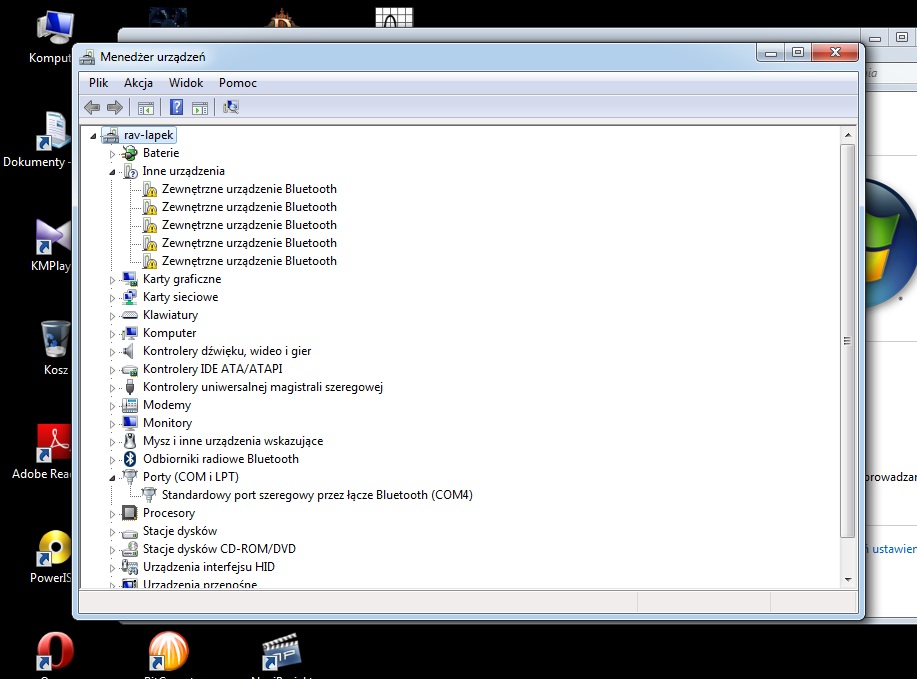The width and height of the screenshot is (917, 679).
Task: Click the Inne urządzenia question mark icon
Action: [130, 171]
